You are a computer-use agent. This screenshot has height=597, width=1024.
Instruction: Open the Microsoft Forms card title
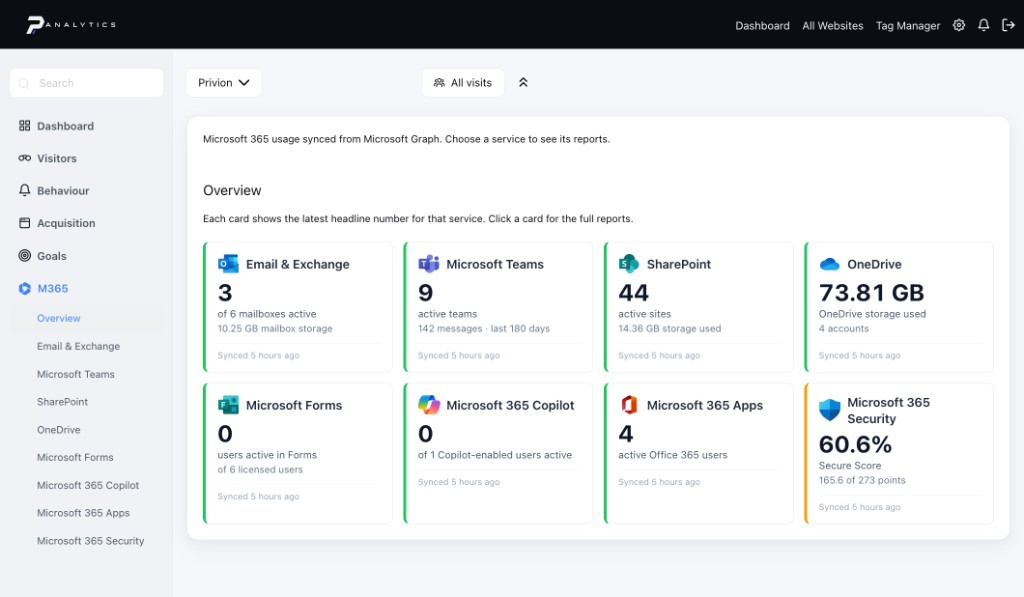pyautogui.click(x=294, y=405)
